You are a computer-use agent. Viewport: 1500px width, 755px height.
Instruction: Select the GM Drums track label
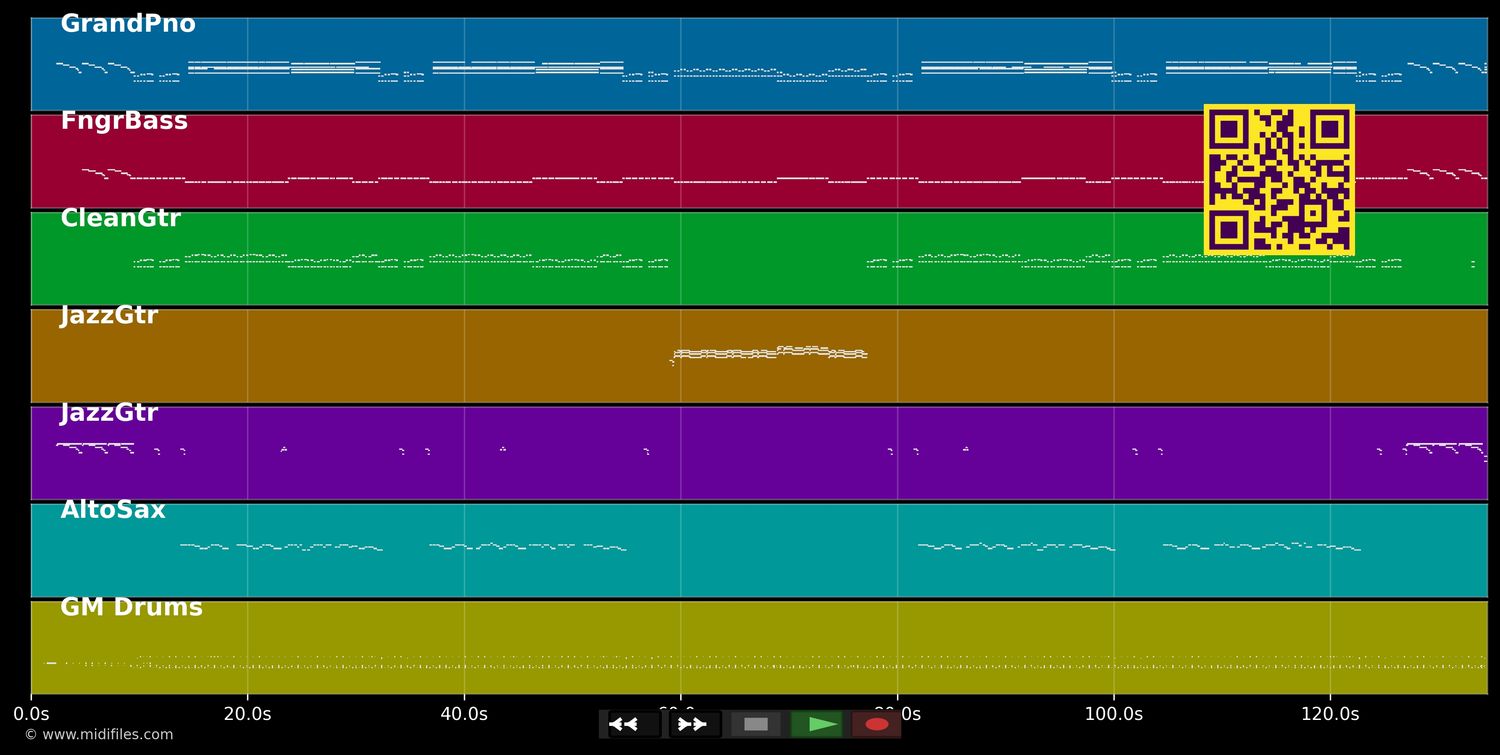[x=130, y=607]
